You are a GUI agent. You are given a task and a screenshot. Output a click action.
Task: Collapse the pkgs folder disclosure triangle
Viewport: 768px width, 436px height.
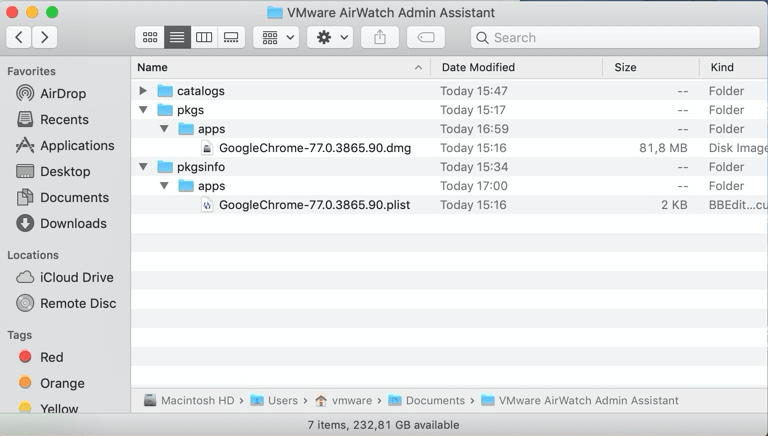click(x=143, y=110)
